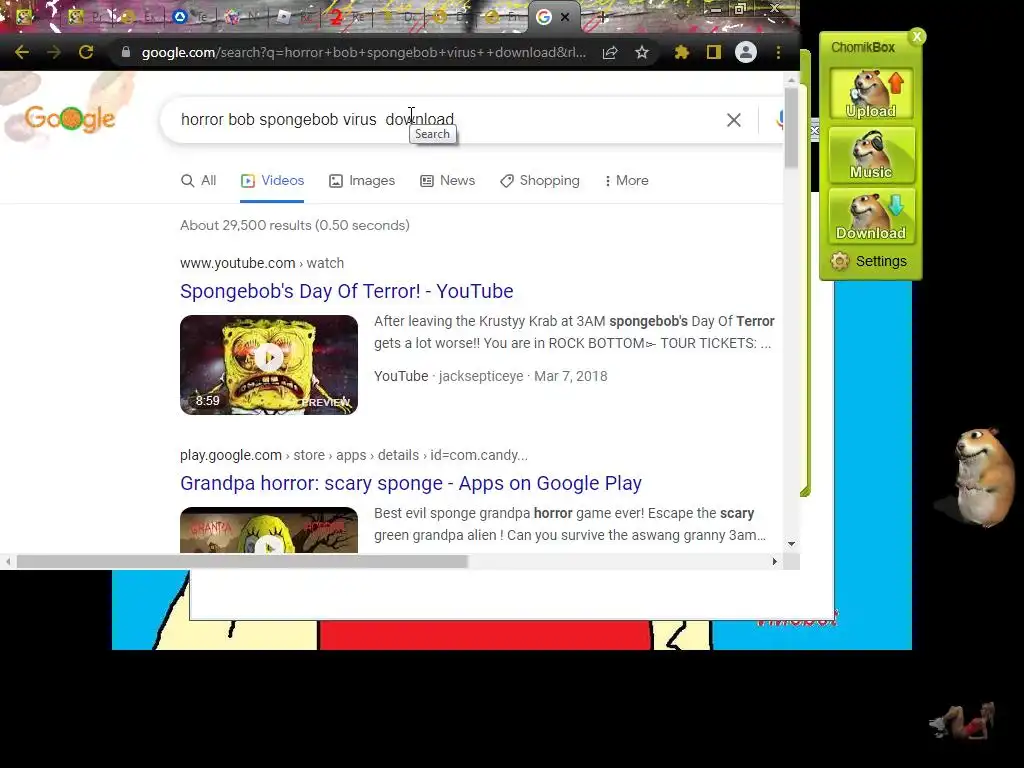
Task: Click 'jacksepticeye' in the video result
Action: click(x=481, y=376)
